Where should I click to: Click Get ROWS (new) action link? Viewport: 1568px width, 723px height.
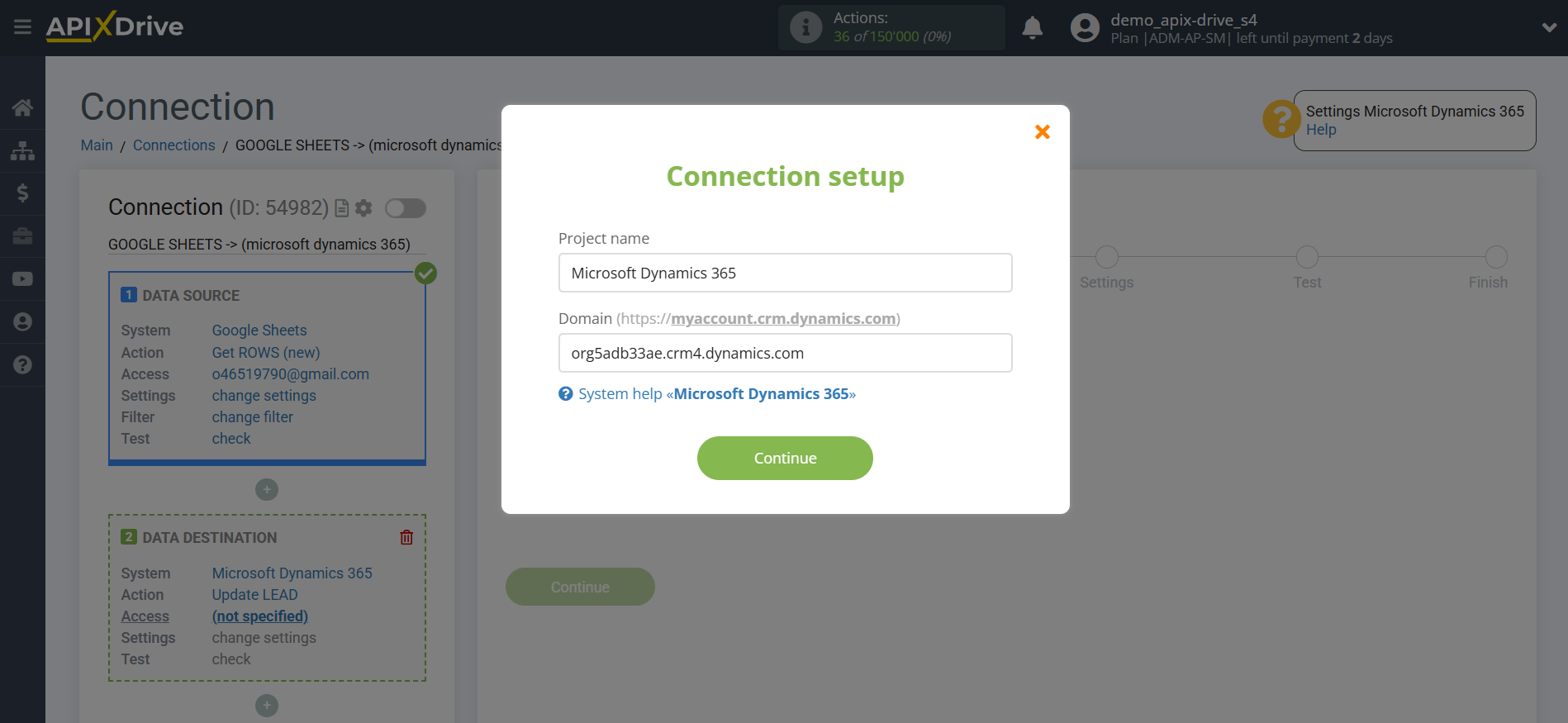[266, 353]
